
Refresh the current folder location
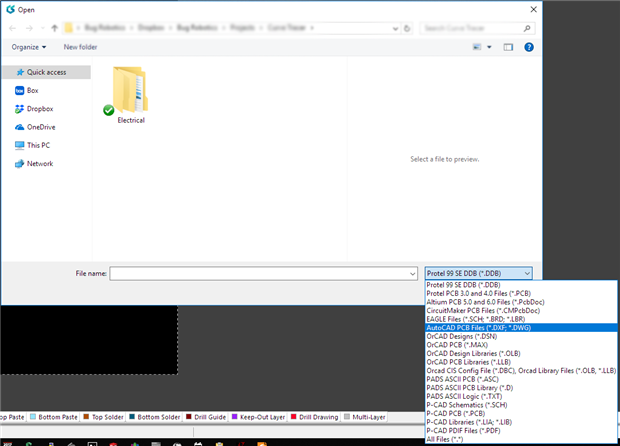point(407,28)
